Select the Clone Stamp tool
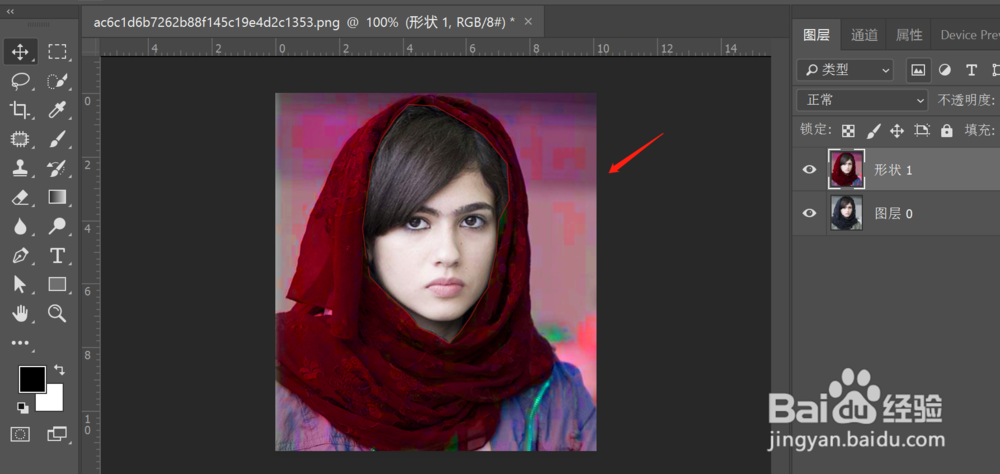 20,168
